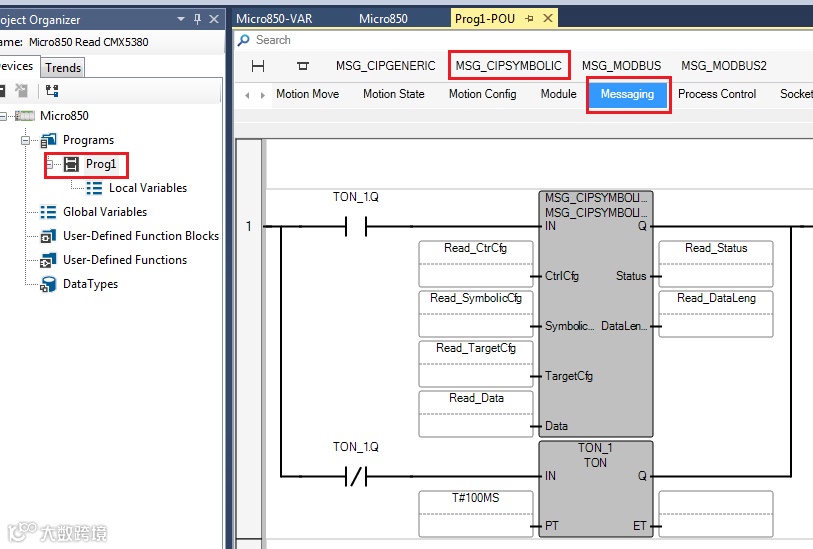This screenshot has height=549, width=813.
Task: Select Global Variables tree item
Action: [x=105, y=212]
